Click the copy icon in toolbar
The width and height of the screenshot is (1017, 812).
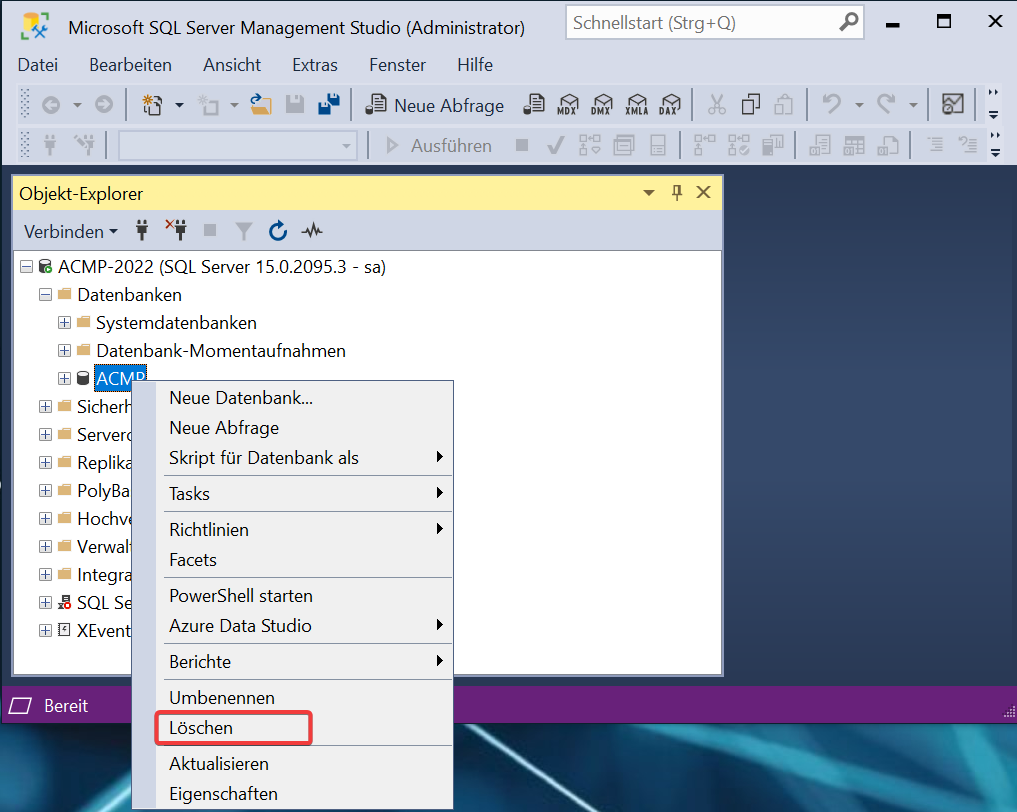[750, 104]
